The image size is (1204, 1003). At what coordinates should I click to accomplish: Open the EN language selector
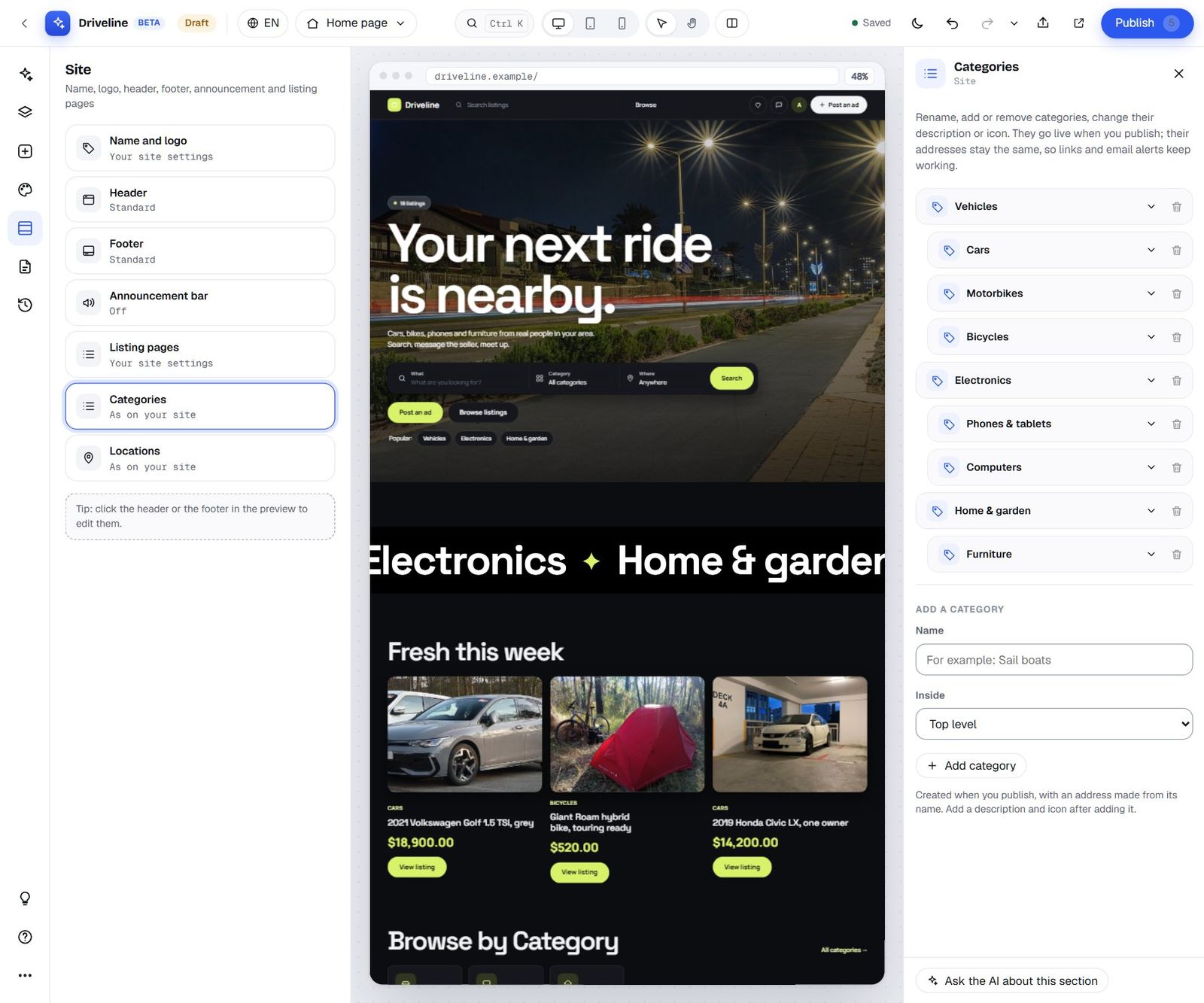click(x=263, y=23)
